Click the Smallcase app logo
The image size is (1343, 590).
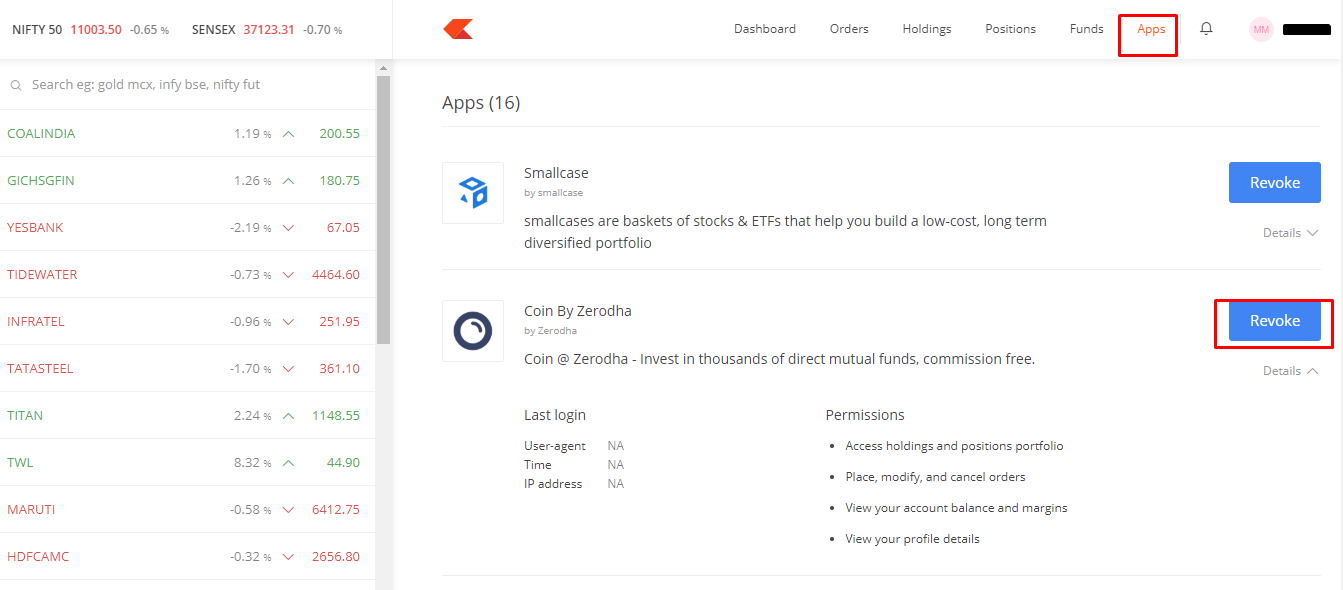point(473,193)
